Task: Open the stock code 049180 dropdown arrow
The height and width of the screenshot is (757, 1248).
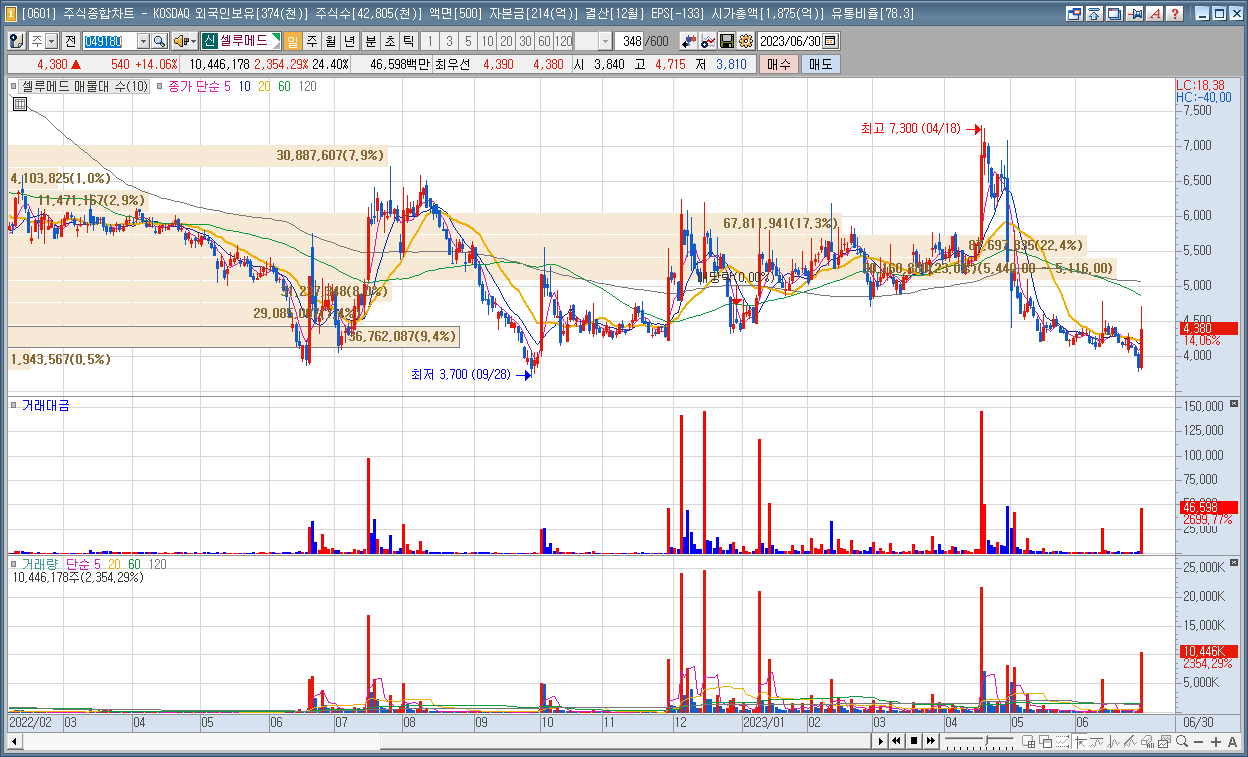Action: click(143, 41)
